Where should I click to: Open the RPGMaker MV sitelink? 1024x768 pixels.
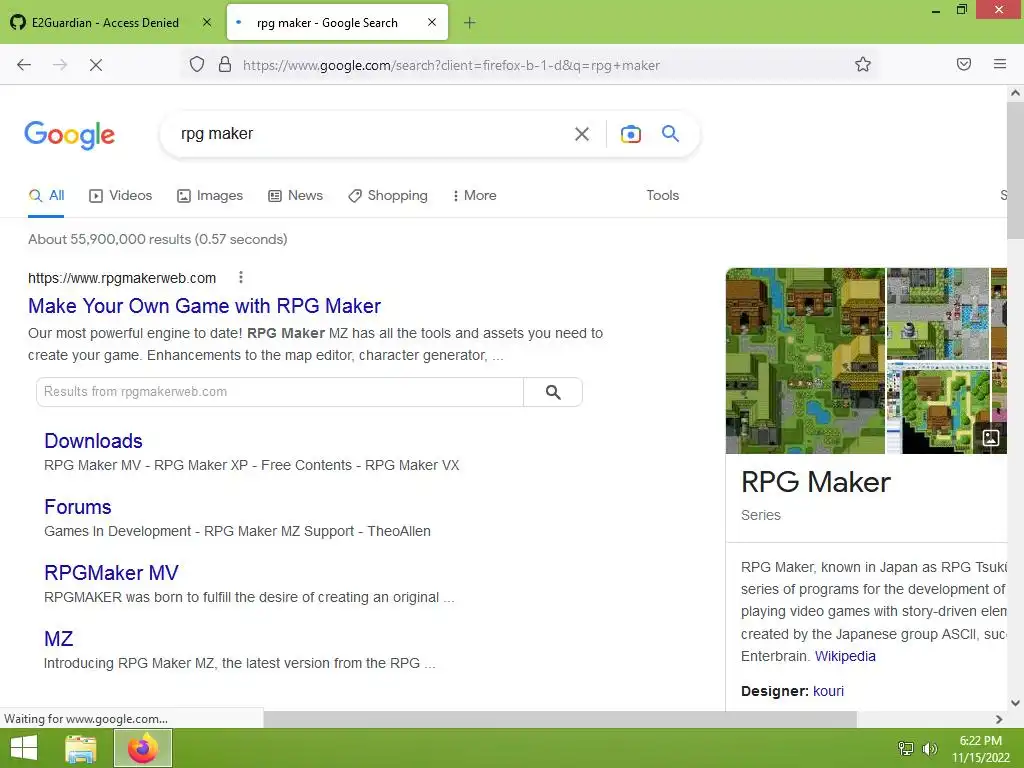111,573
